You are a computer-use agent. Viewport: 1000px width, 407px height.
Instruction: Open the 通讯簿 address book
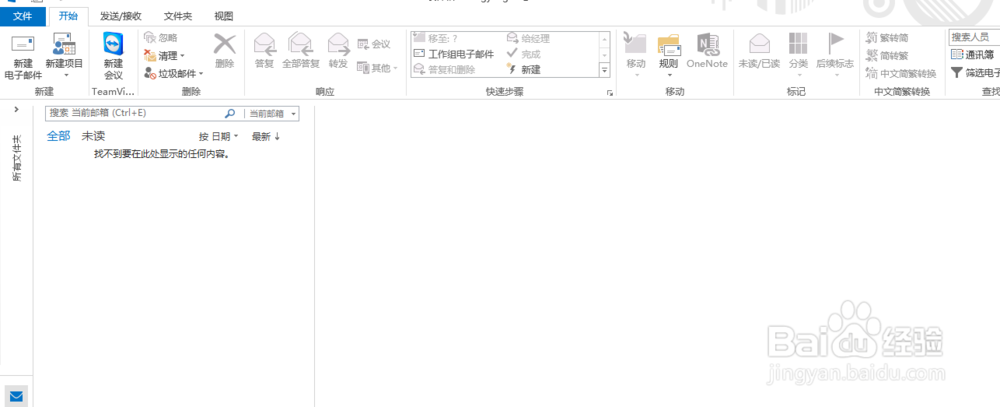973,55
